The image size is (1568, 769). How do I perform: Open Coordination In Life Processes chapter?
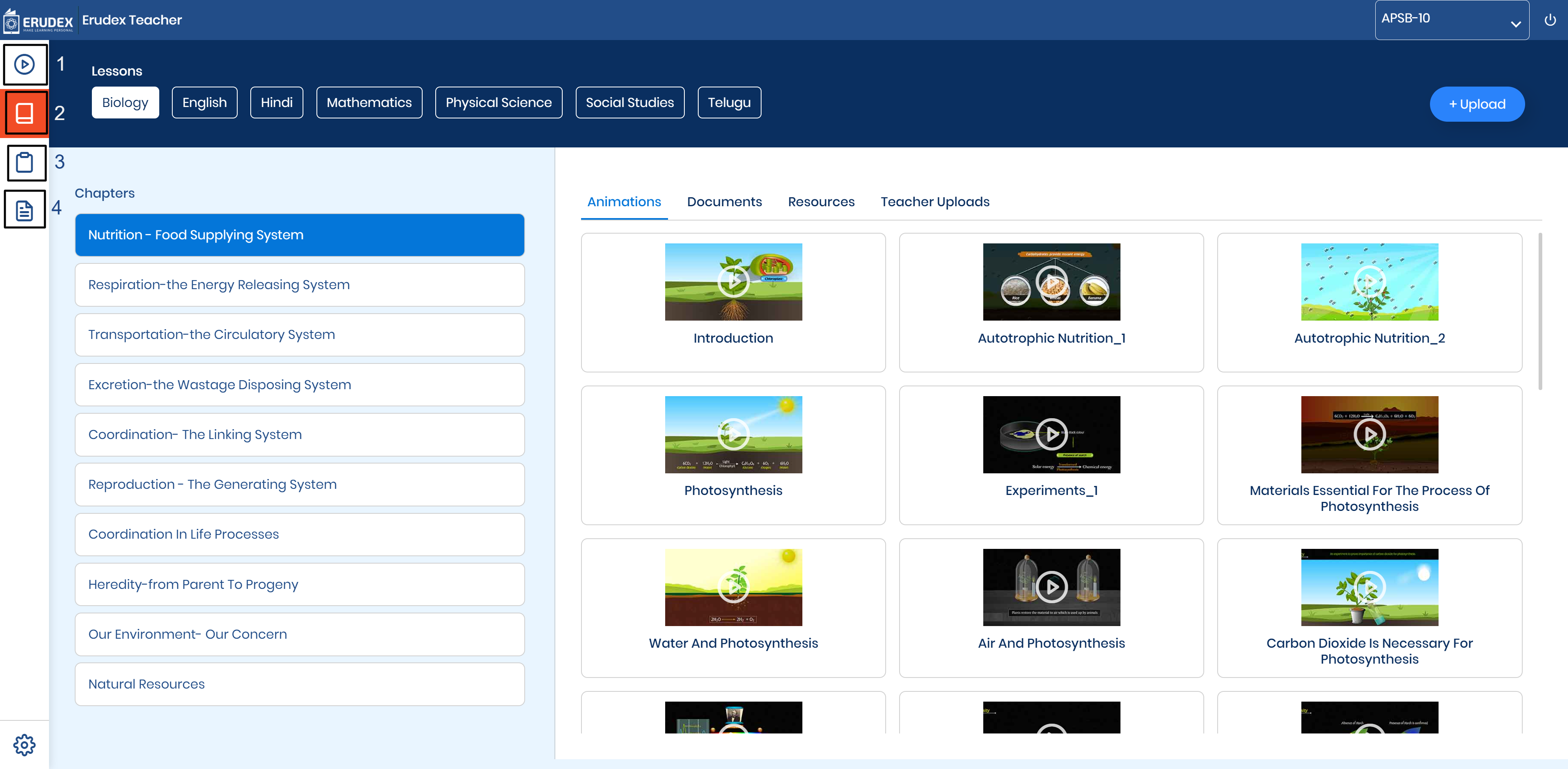pos(299,535)
